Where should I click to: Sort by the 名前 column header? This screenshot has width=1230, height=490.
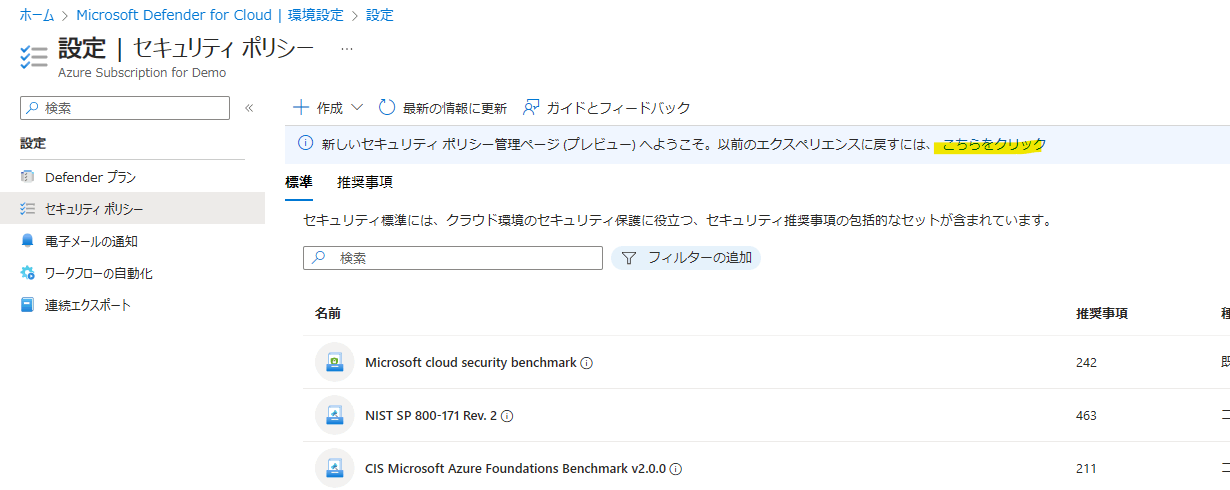click(328, 314)
